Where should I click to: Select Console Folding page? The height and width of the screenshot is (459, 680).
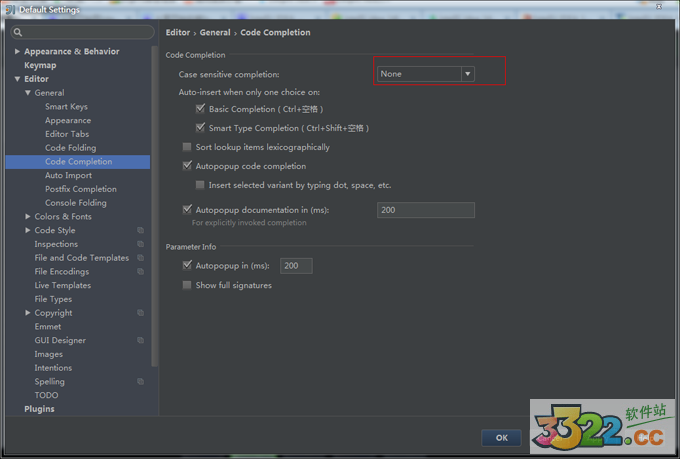tap(76, 203)
